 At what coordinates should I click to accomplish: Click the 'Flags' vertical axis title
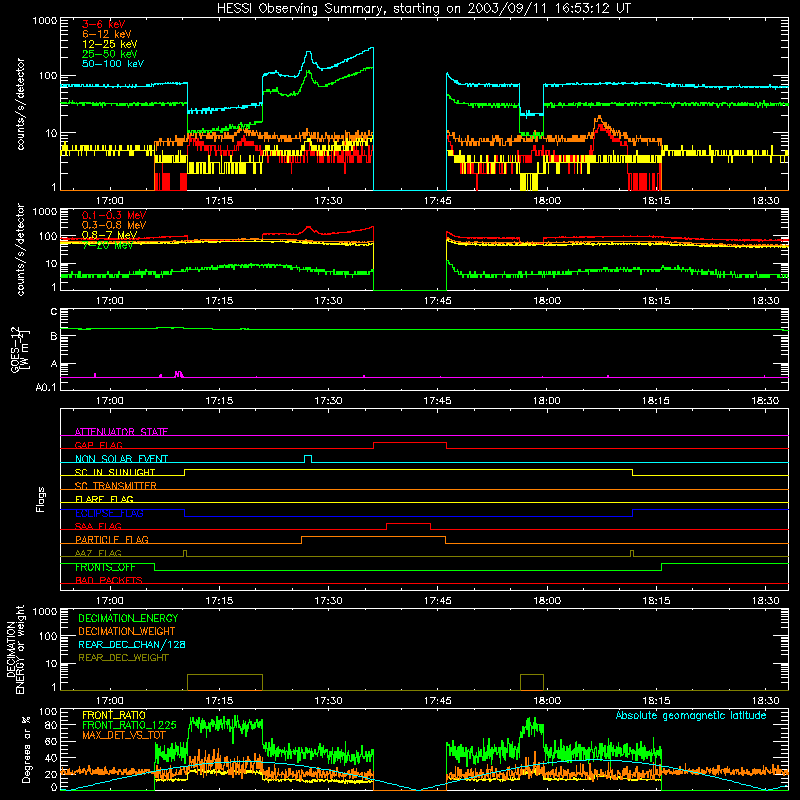tap(41, 499)
